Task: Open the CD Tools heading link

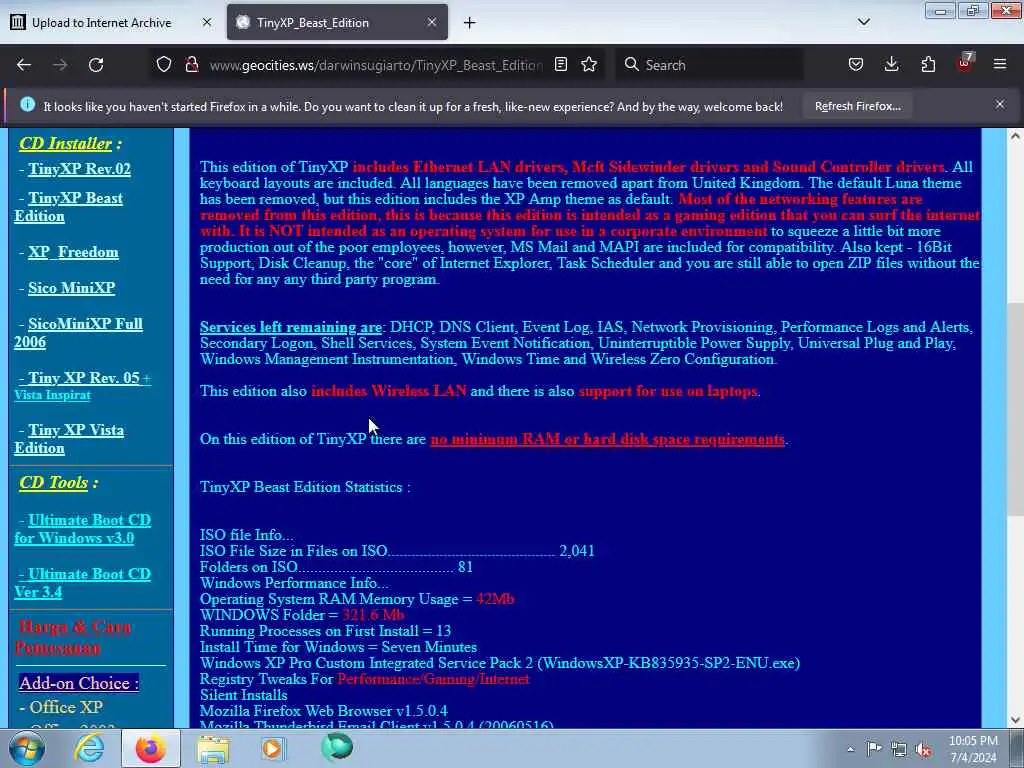Action: (x=54, y=483)
